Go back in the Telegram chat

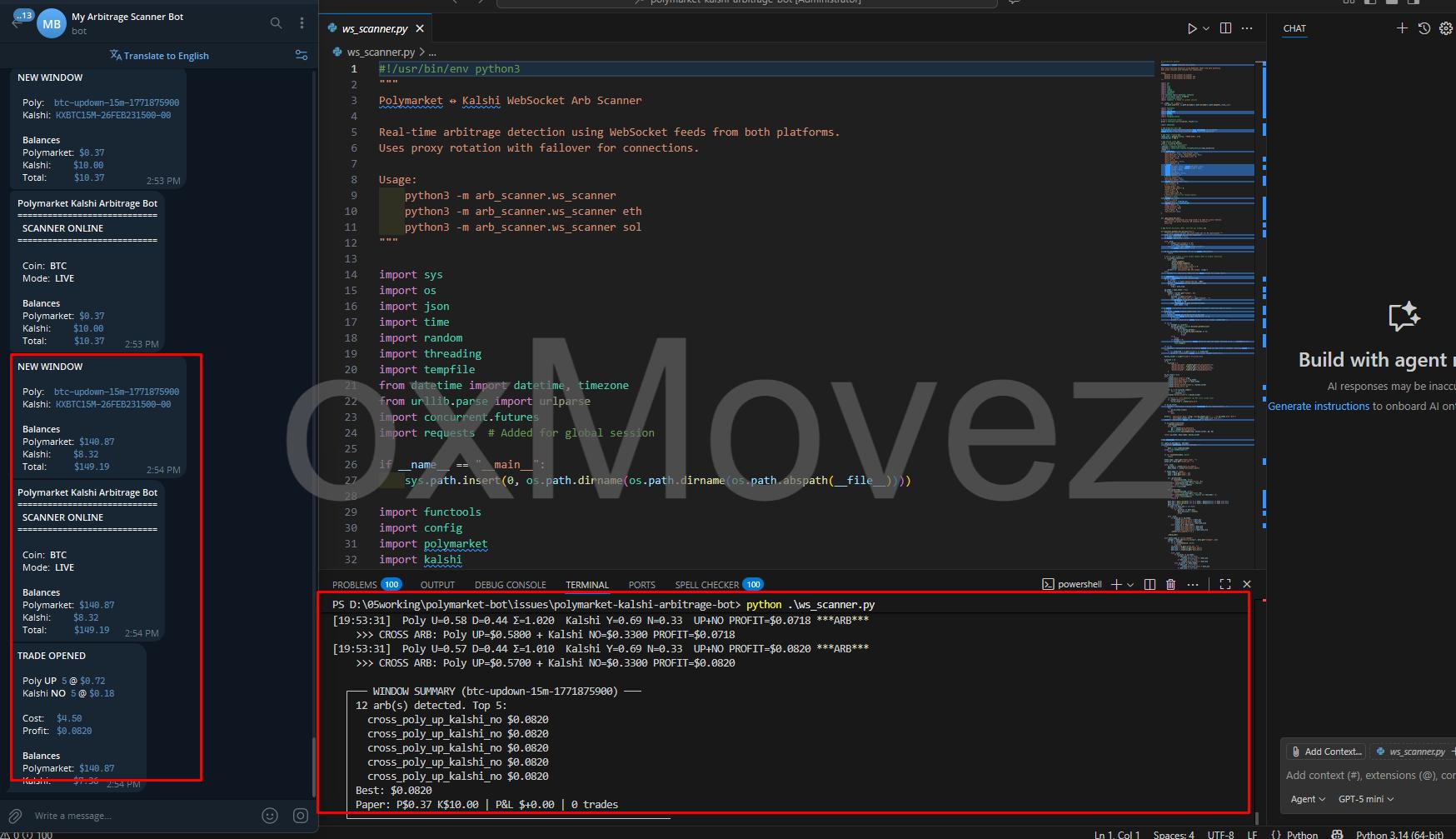click(x=17, y=23)
